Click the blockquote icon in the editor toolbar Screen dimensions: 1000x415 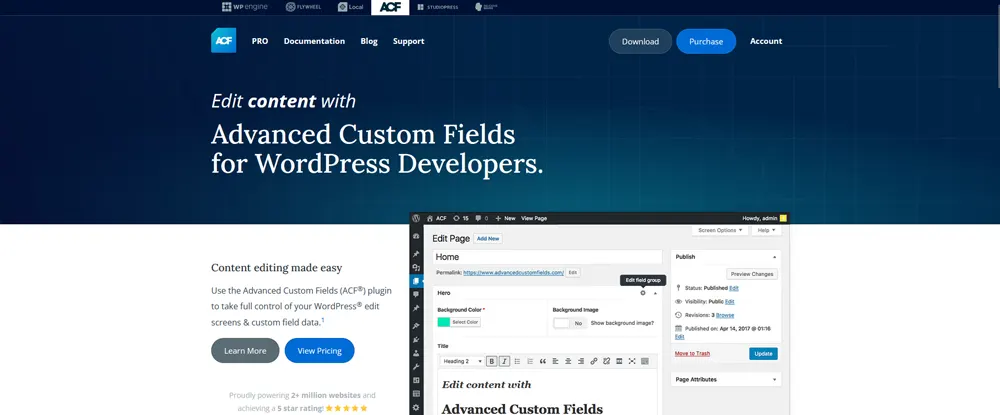coord(543,361)
